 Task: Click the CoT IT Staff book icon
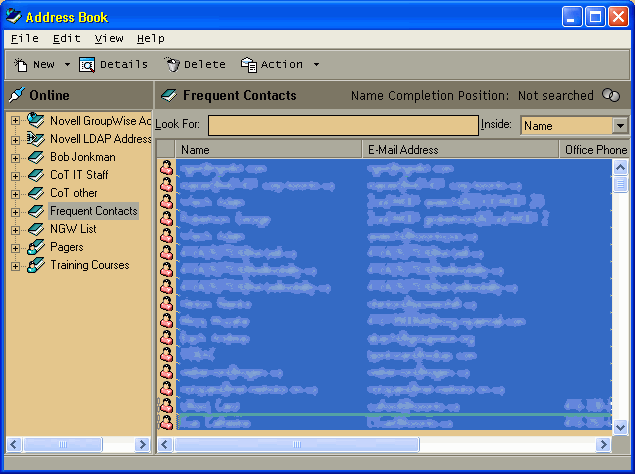coord(36,175)
